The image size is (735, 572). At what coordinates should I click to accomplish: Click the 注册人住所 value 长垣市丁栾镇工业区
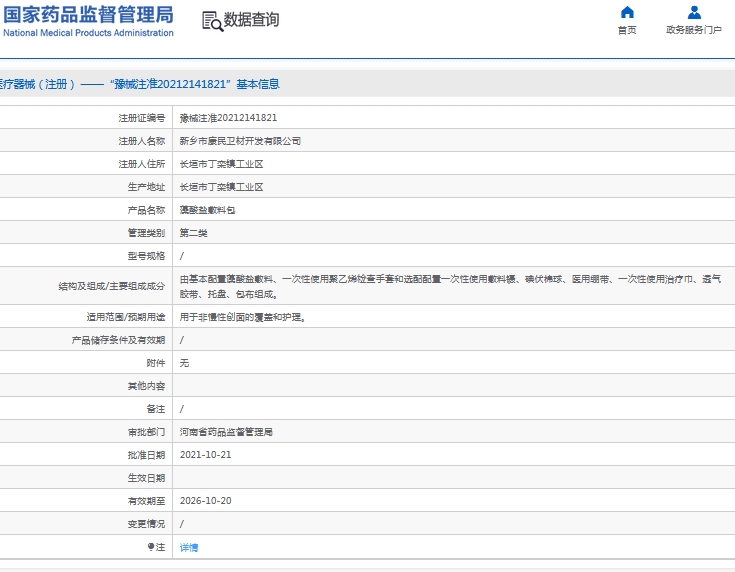coord(221,164)
